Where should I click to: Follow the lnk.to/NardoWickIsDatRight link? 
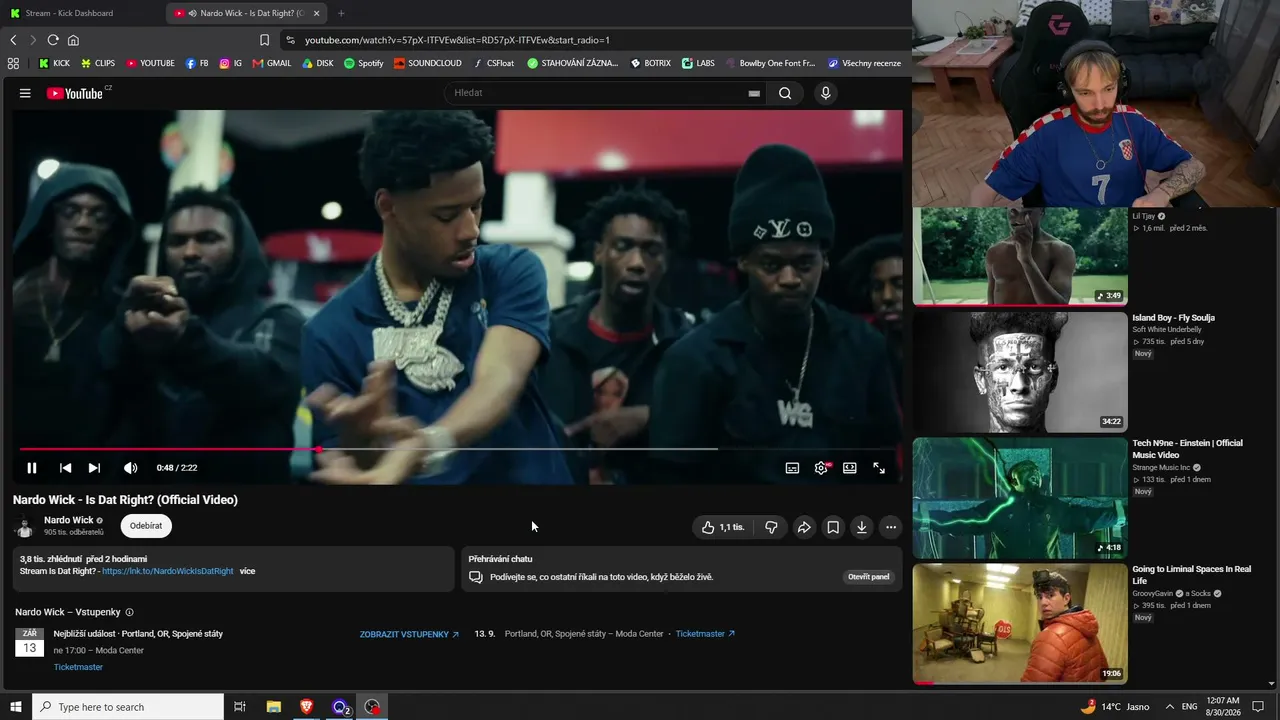[x=168, y=571]
